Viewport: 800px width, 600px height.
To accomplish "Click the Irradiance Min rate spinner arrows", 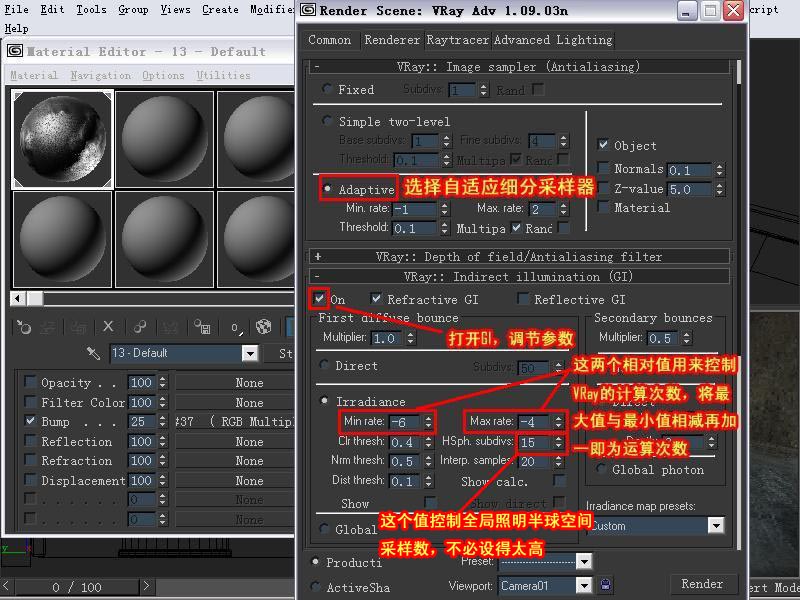I will pos(428,422).
